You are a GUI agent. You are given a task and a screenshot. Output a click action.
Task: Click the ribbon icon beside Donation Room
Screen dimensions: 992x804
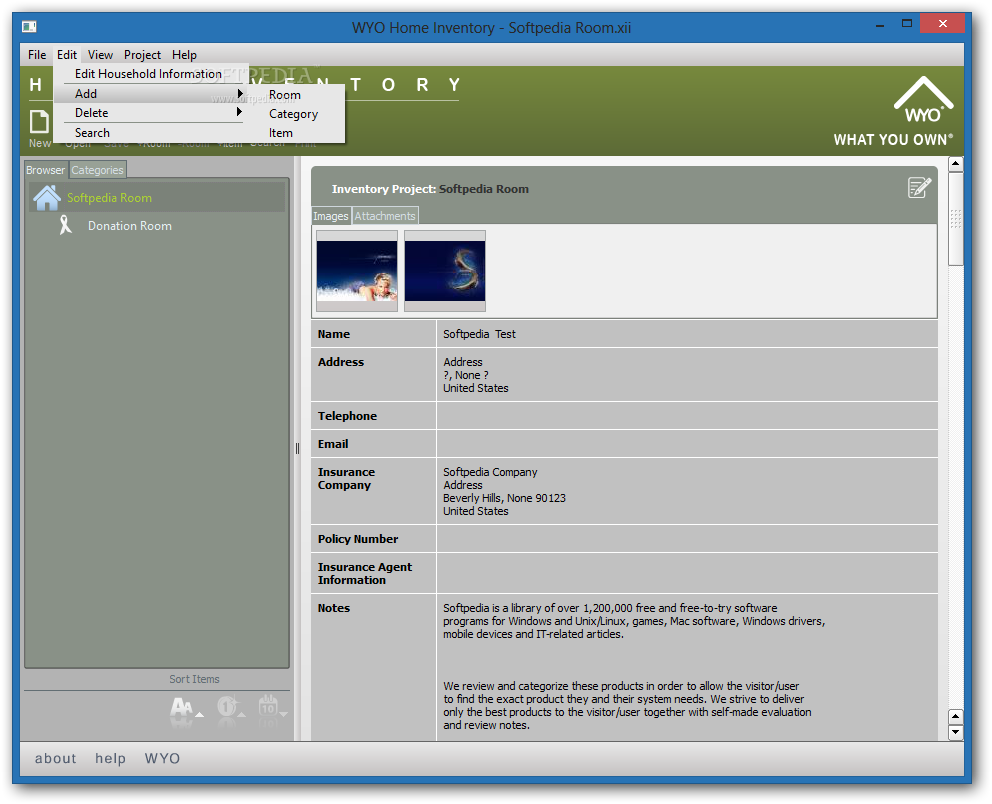pyautogui.click(x=65, y=225)
